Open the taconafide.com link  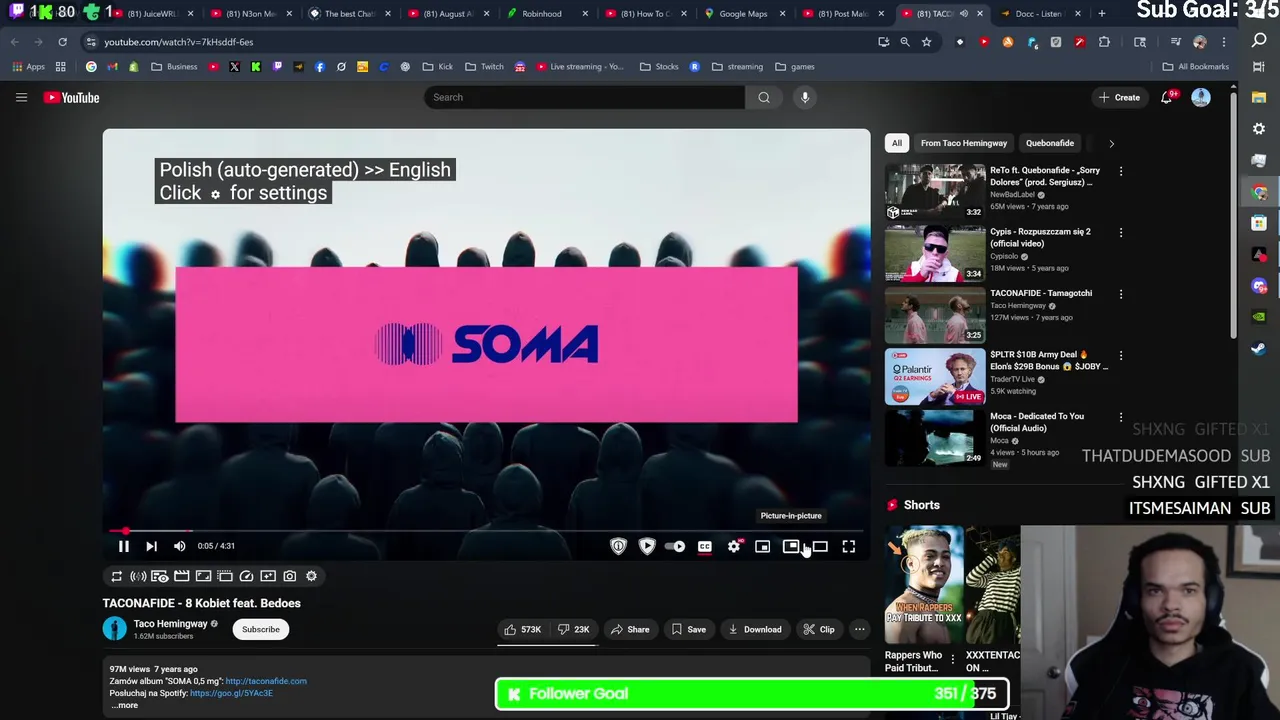pos(266,681)
